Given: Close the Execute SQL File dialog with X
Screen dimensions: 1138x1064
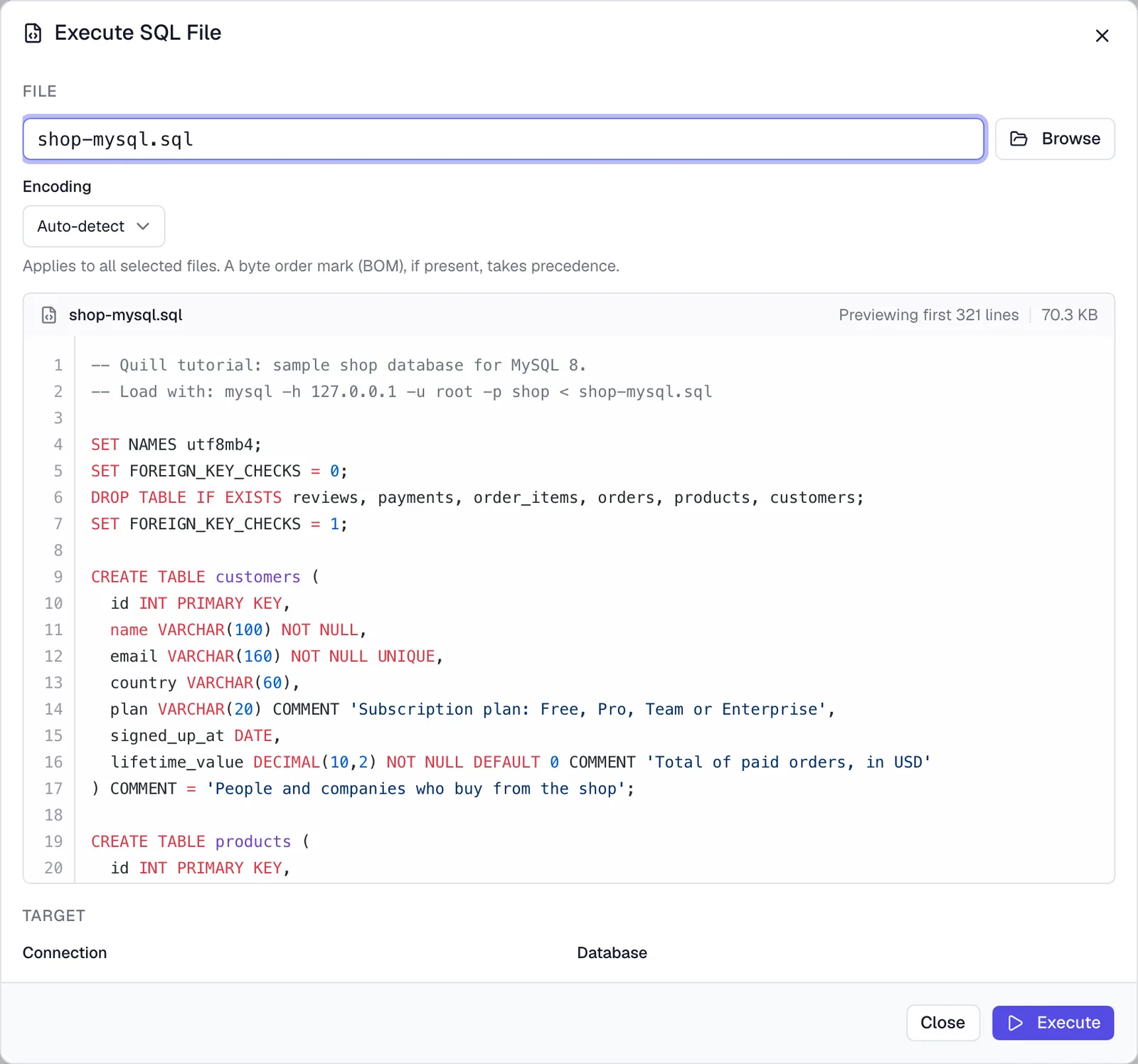Looking at the screenshot, I should point(1102,36).
